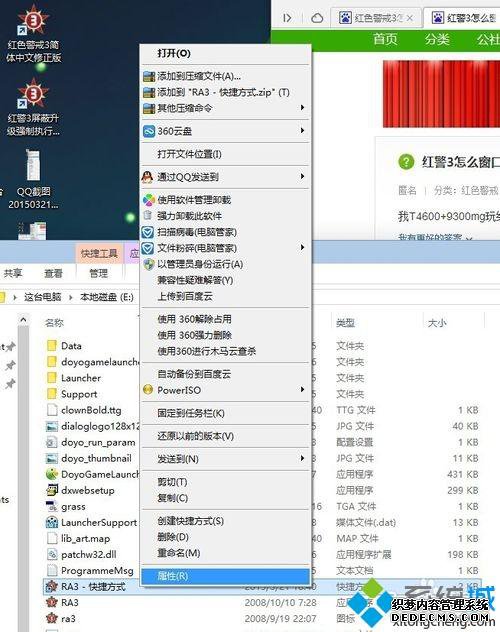Sort files by 类型 column header

pos(345,322)
